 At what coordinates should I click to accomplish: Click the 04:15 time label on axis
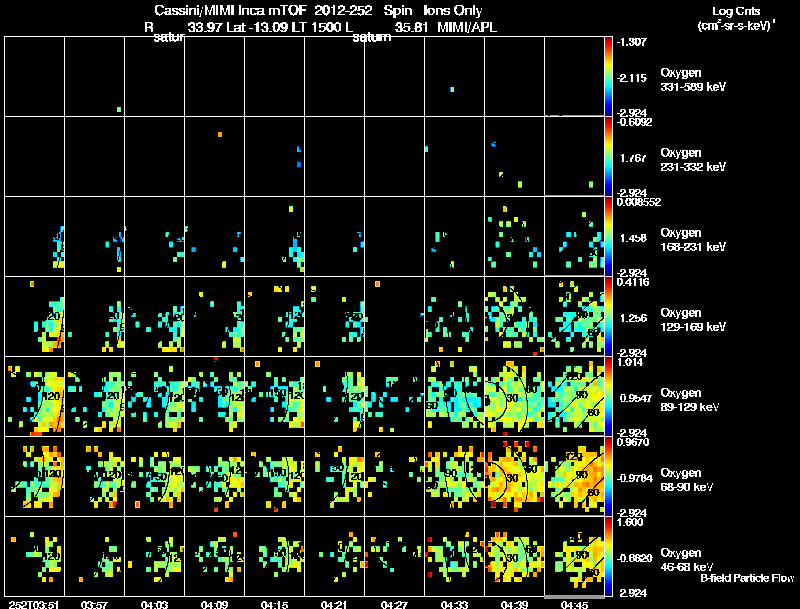(x=274, y=604)
